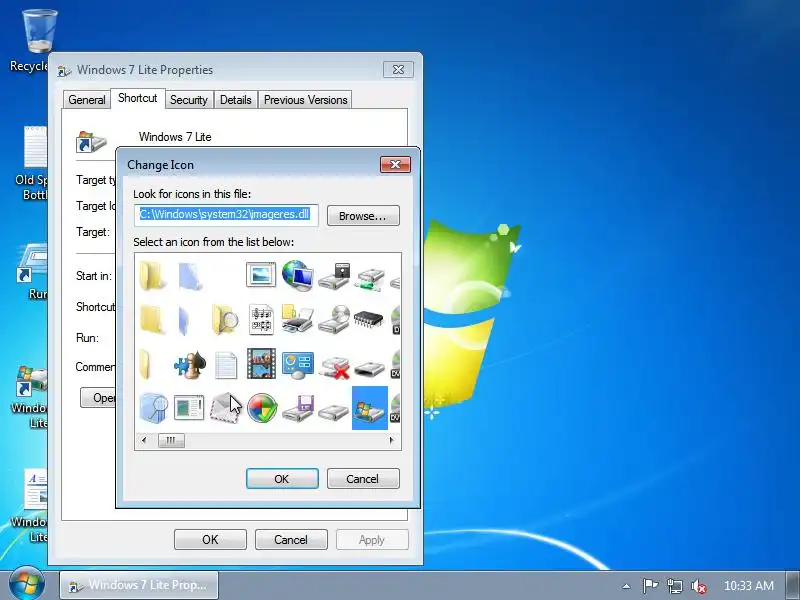800x600 pixels.
Task: Select the chess pawn and puzzle games icon
Action: [x=190, y=364]
